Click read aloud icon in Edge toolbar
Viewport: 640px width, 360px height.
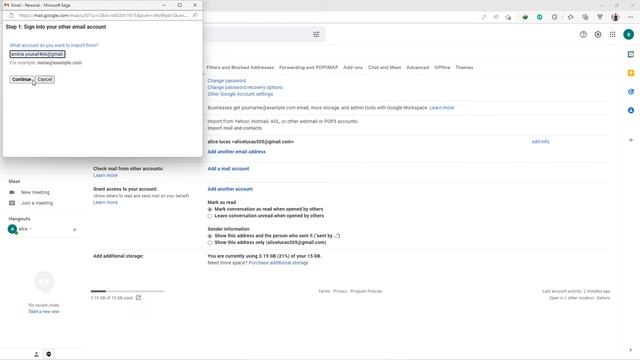point(496,17)
